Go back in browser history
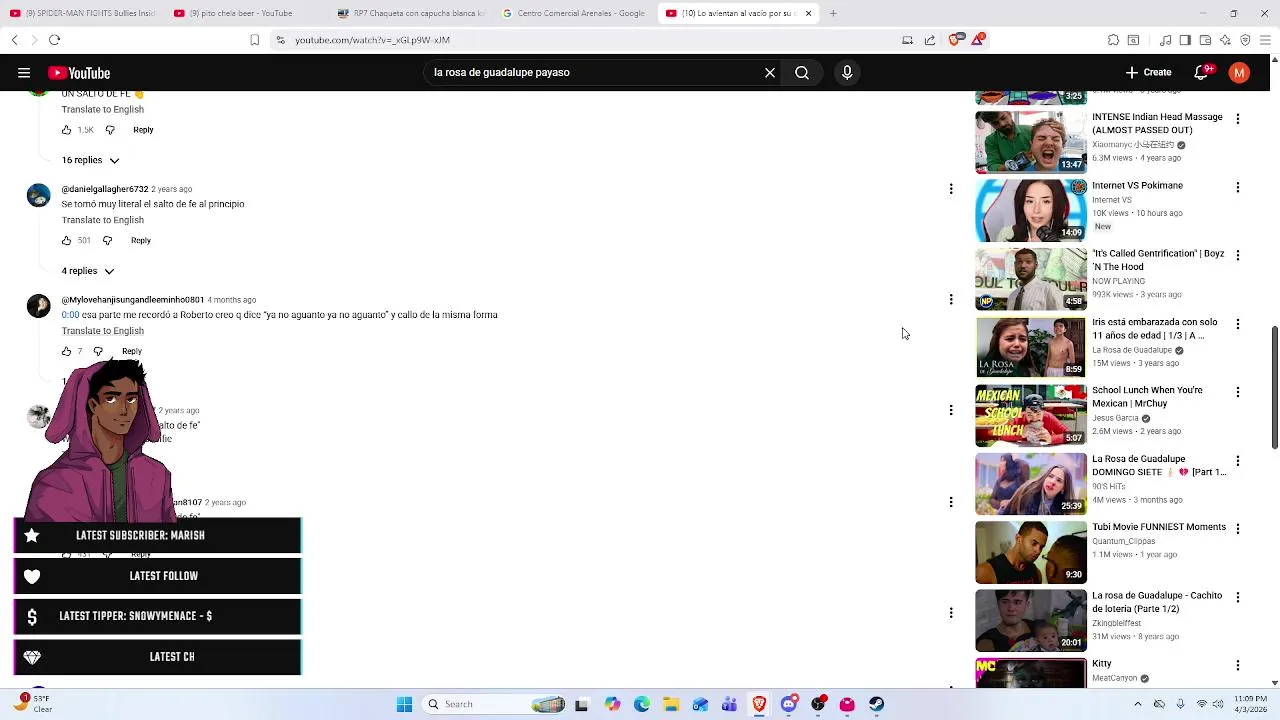 tap(14, 40)
